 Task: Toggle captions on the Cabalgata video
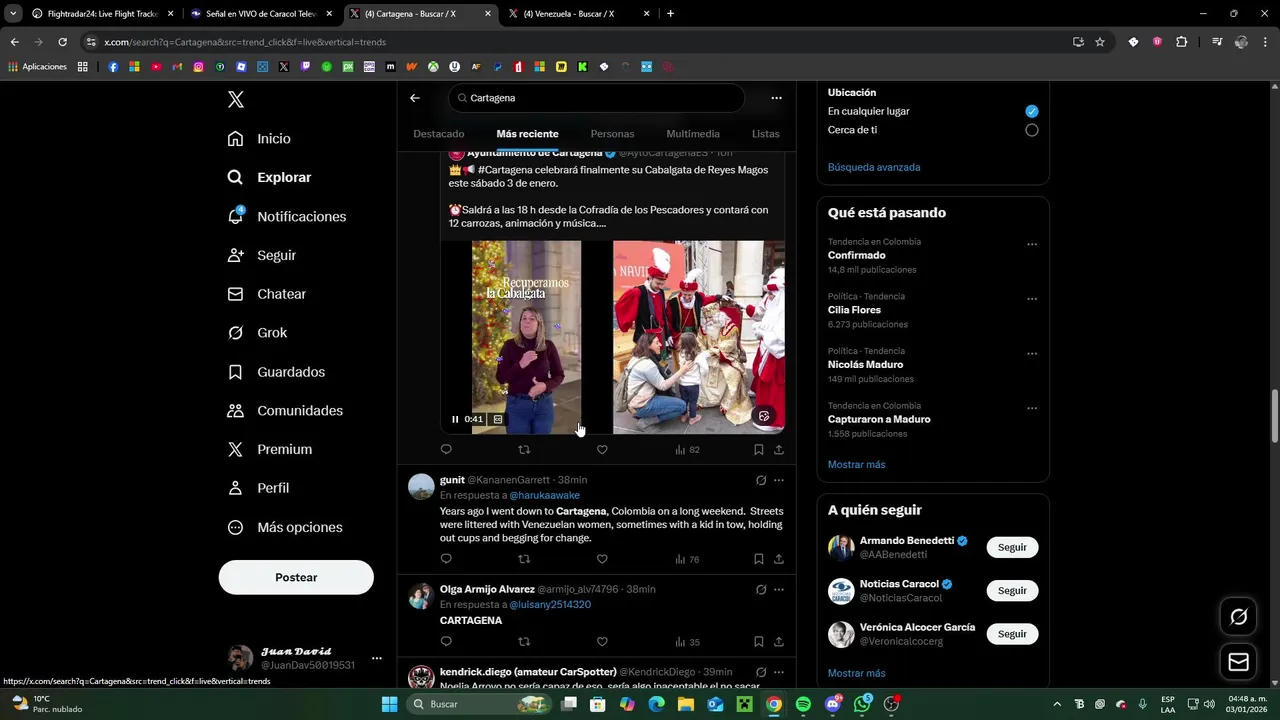pyautogui.click(x=498, y=419)
